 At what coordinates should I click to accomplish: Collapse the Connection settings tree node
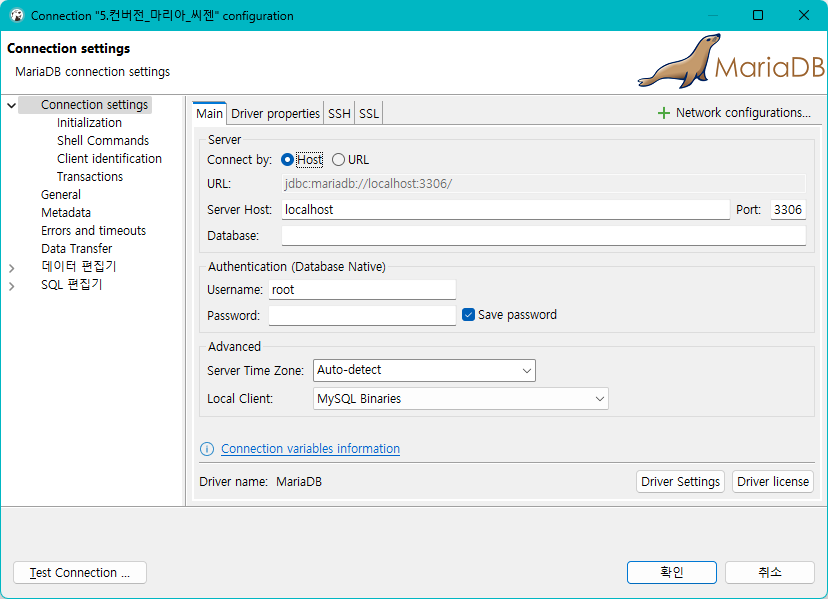pyautogui.click(x=12, y=105)
